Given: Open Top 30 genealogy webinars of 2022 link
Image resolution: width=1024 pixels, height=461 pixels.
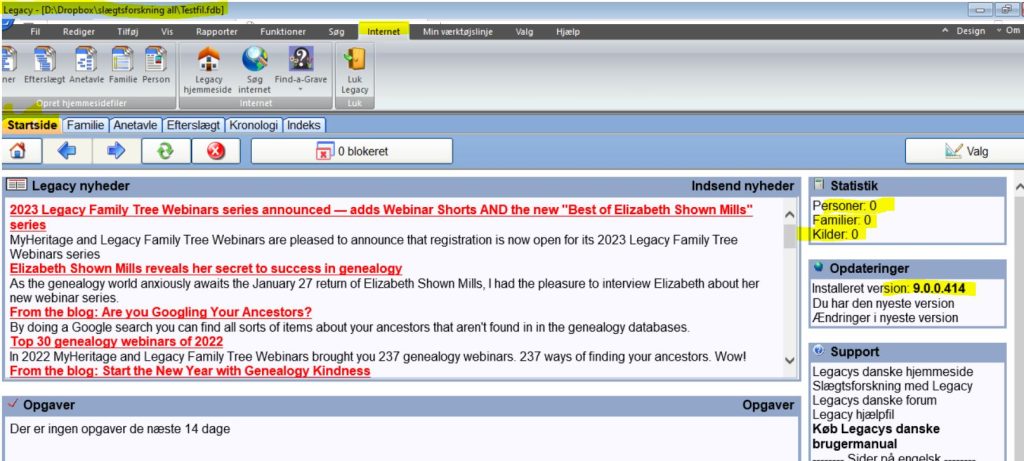Looking at the screenshot, I should tap(116, 342).
